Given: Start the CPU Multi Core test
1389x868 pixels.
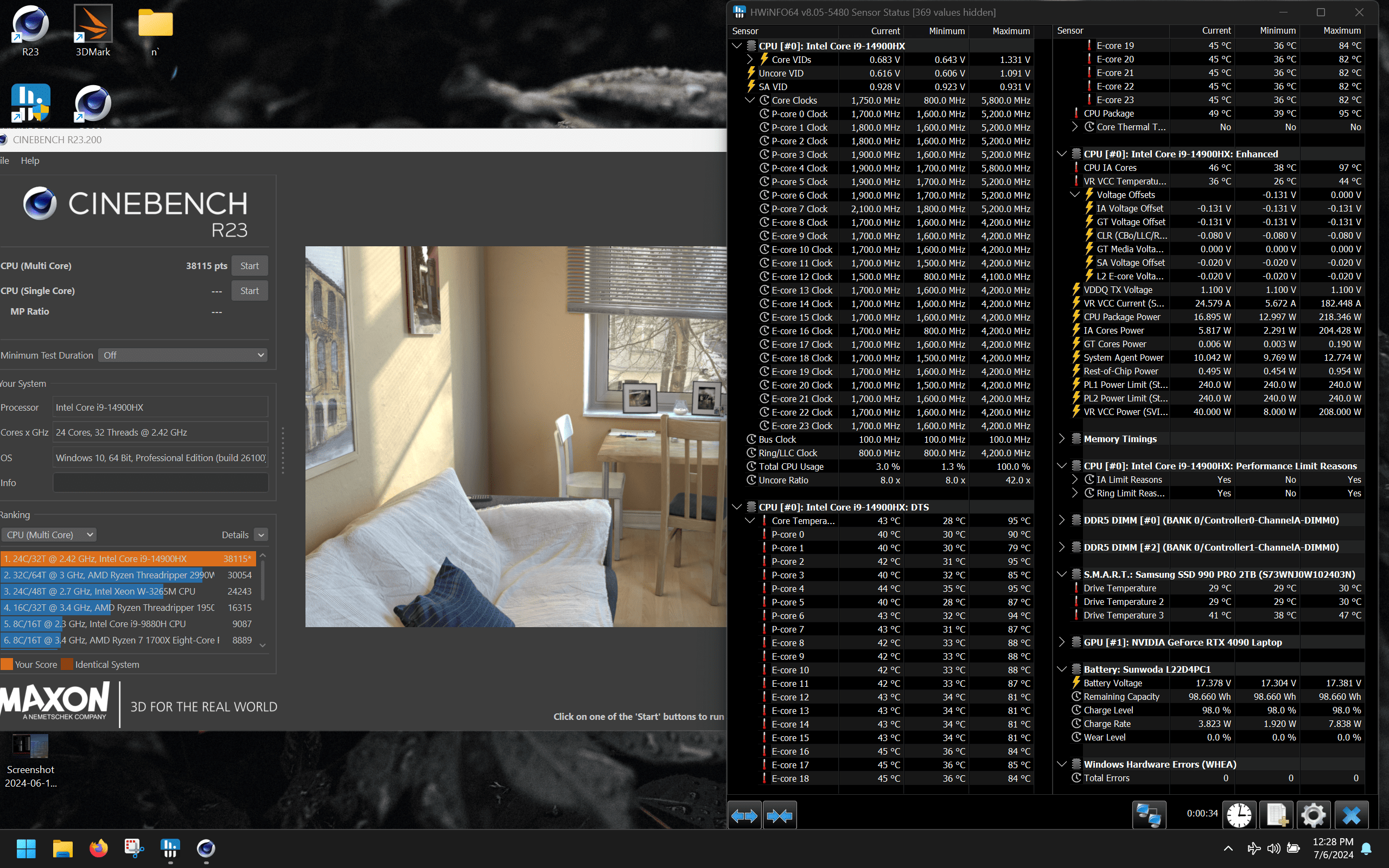Looking at the screenshot, I should click(249, 266).
